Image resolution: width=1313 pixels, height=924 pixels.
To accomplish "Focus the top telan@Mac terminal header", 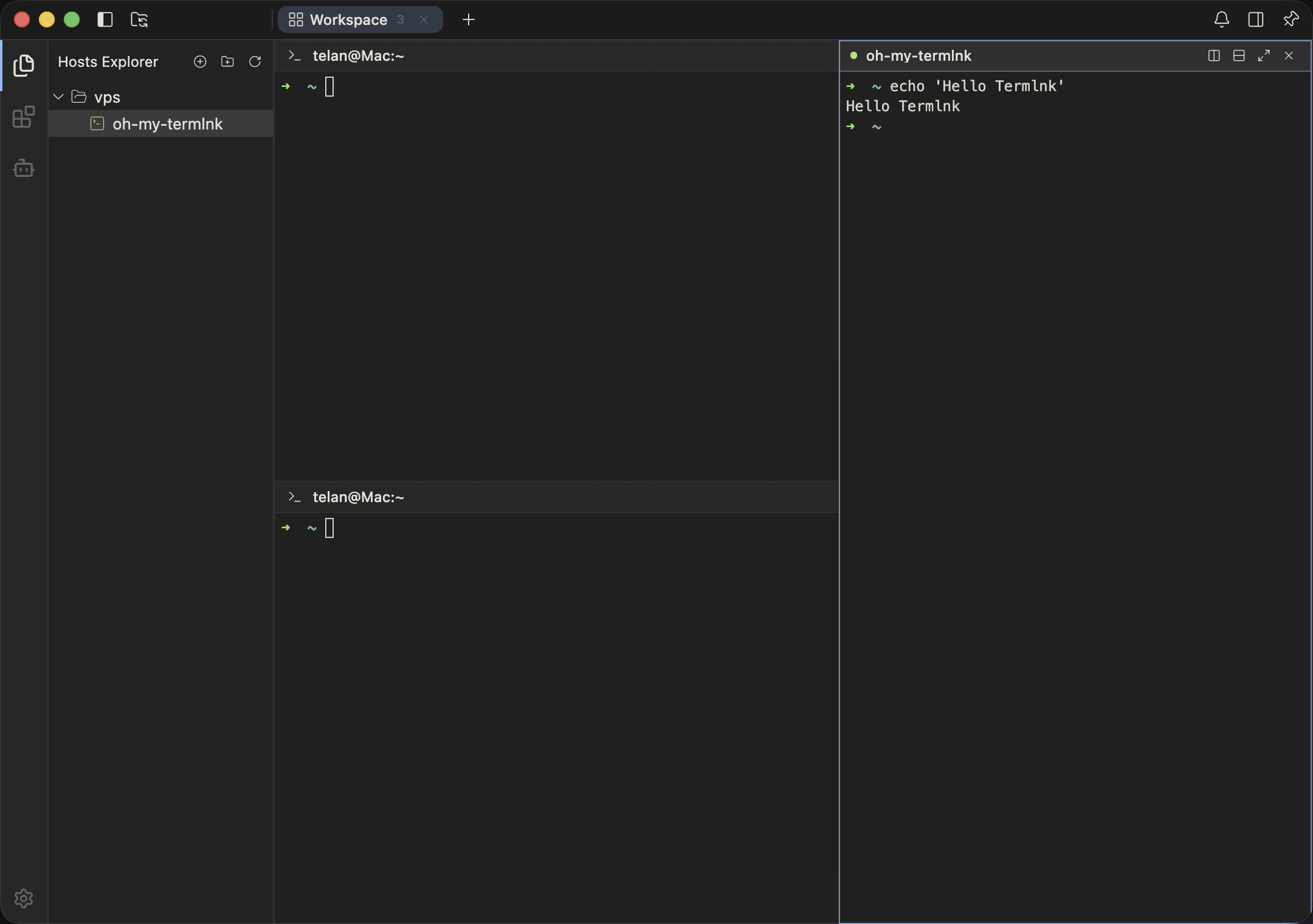I will [556, 55].
